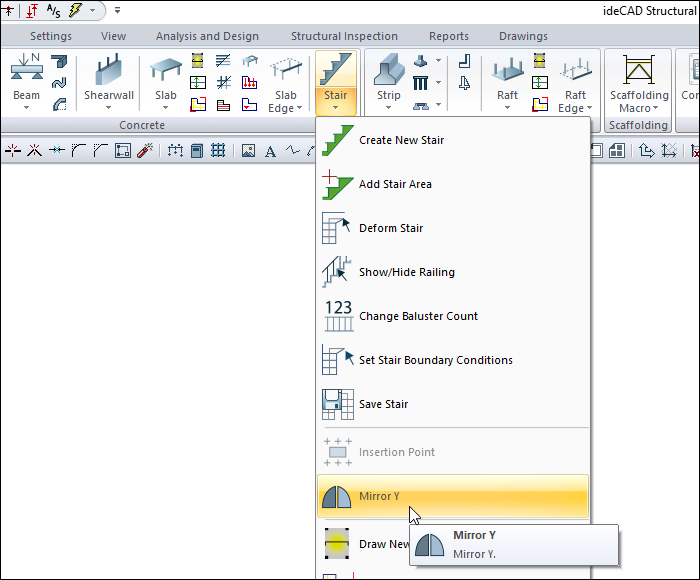Click the Shearwall tool icon

pyautogui.click(x=108, y=69)
